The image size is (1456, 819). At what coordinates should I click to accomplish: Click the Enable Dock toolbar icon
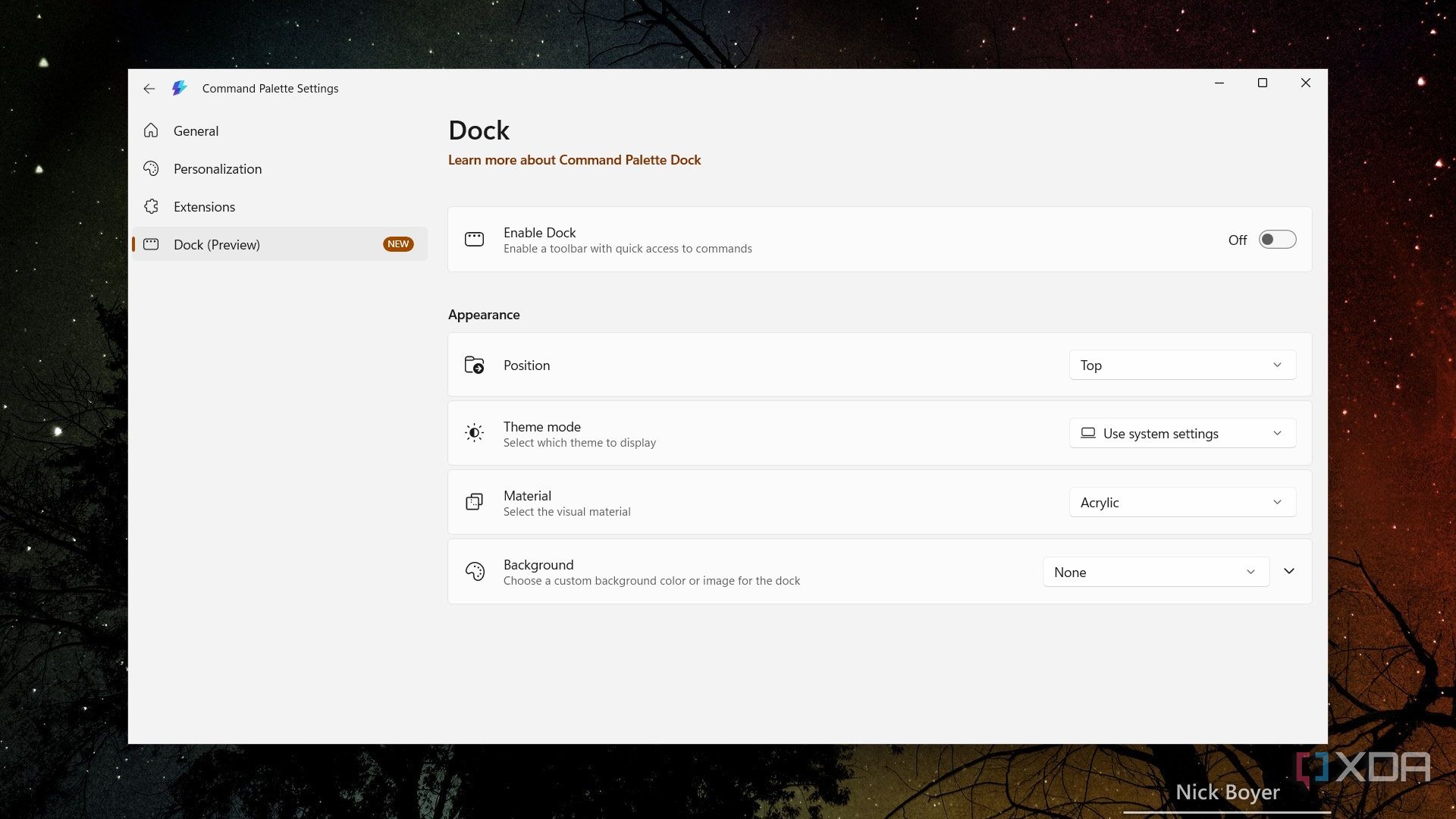pyautogui.click(x=474, y=240)
